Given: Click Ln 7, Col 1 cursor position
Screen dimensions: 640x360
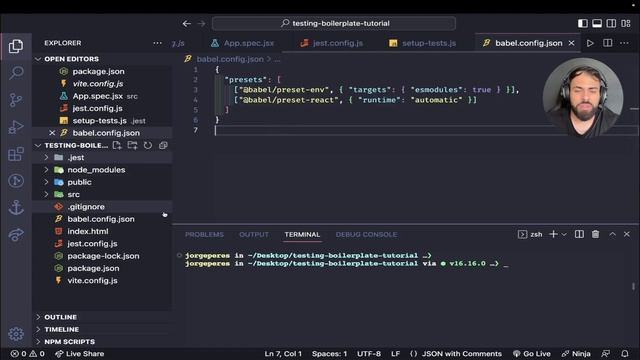Looking at the screenshot, I should pyautogui.click(x=283, y=353).
